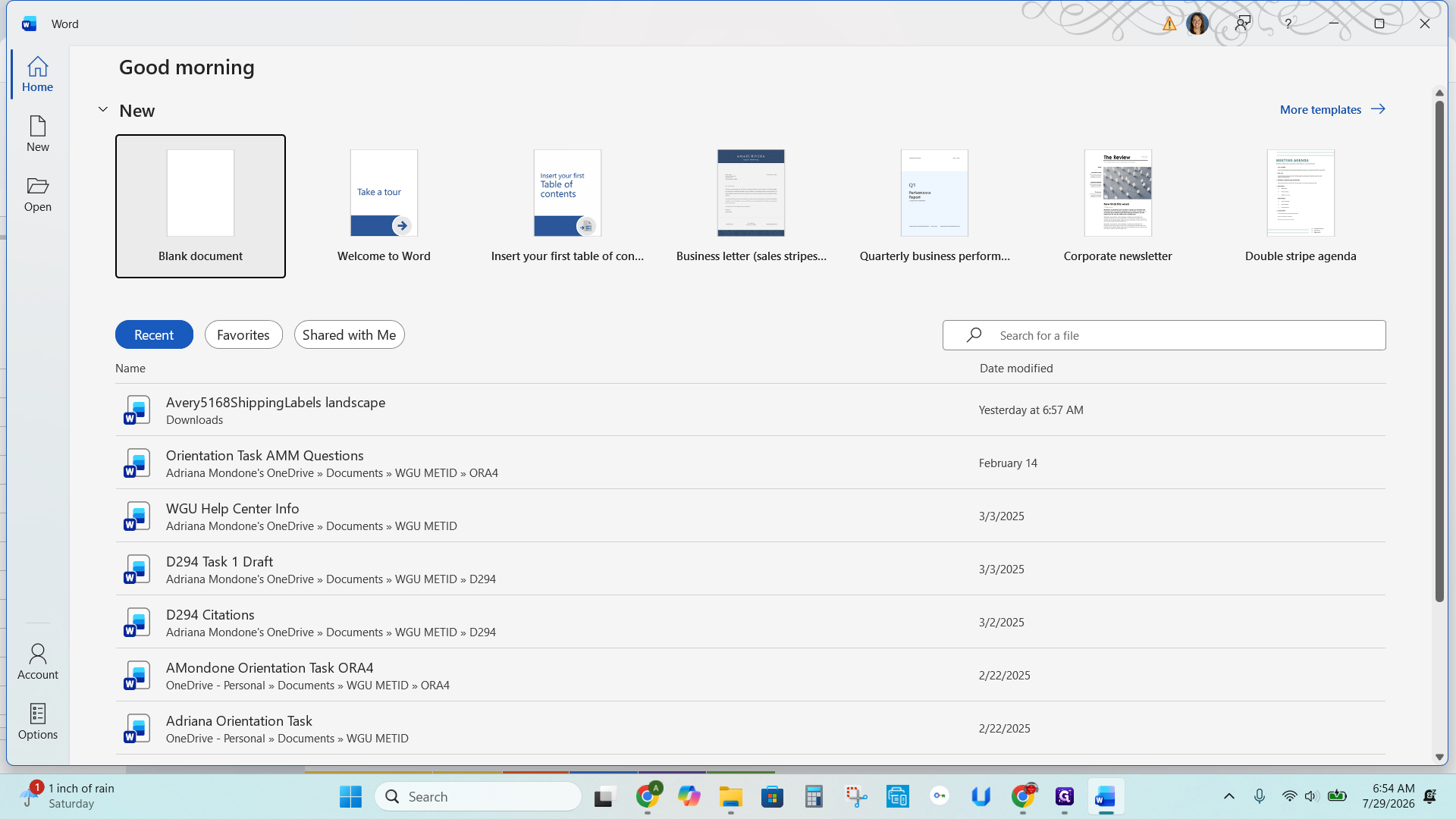Click the magnifier icon in file search
Image resolution: width=1456 pixels, height=819 pixels.
coord(974,334)
